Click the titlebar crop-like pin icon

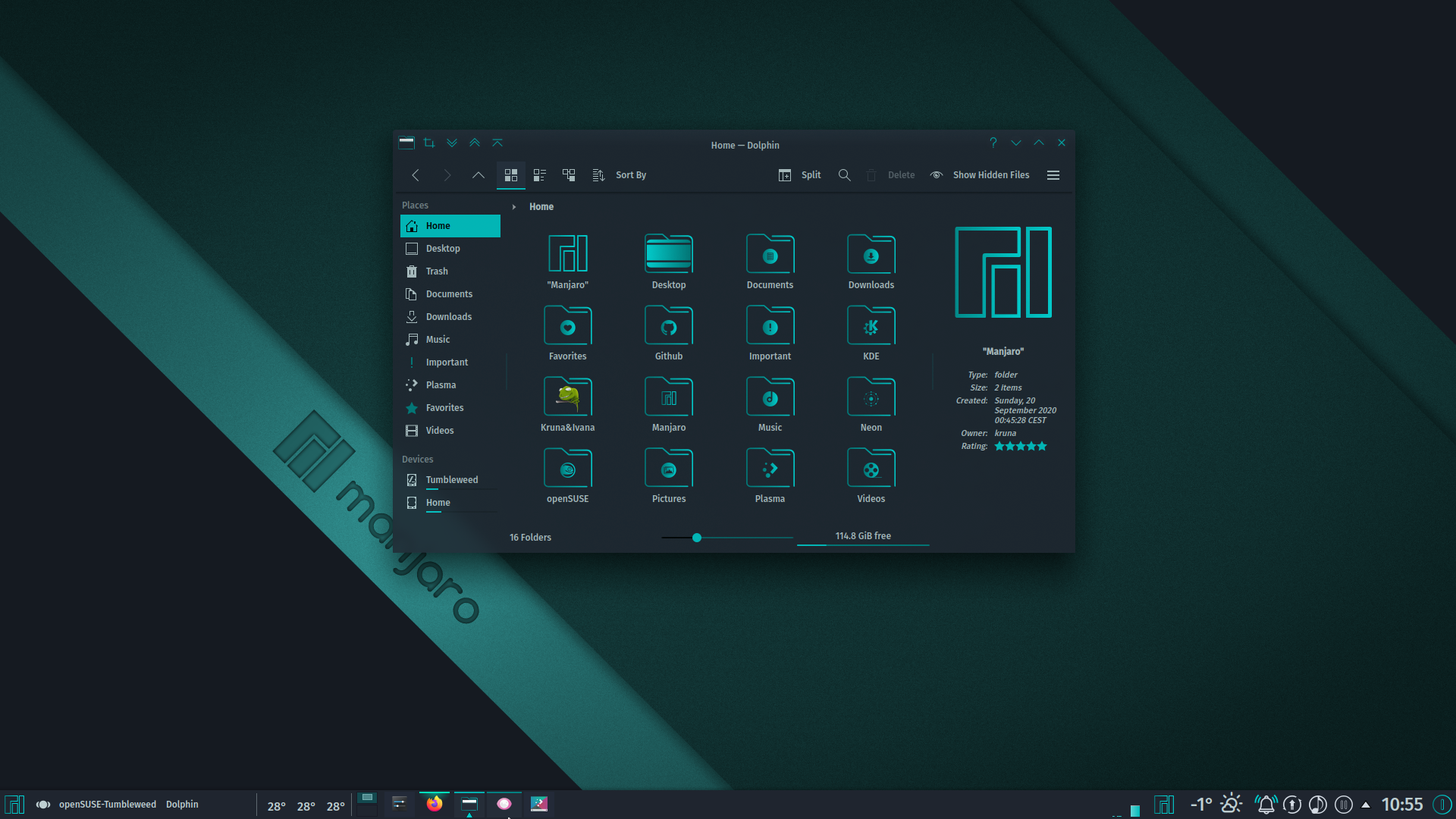click(429, 143)
